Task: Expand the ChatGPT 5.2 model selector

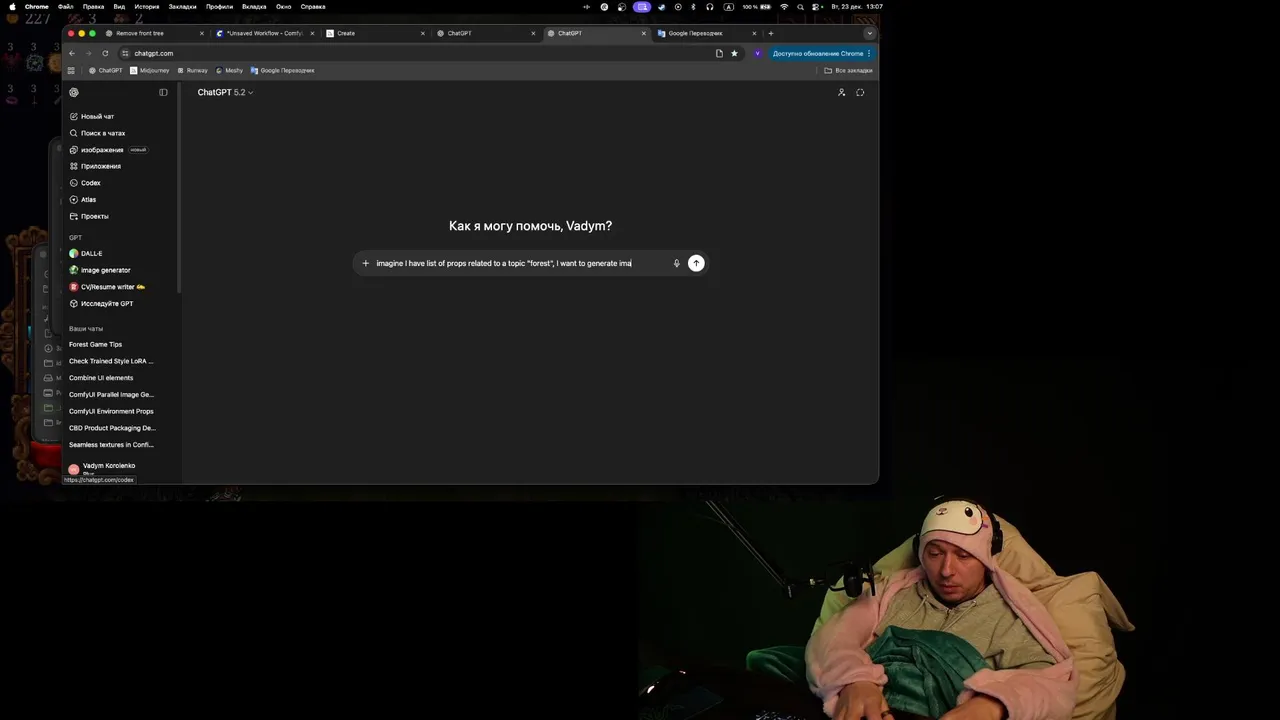Action: (225, 92)
